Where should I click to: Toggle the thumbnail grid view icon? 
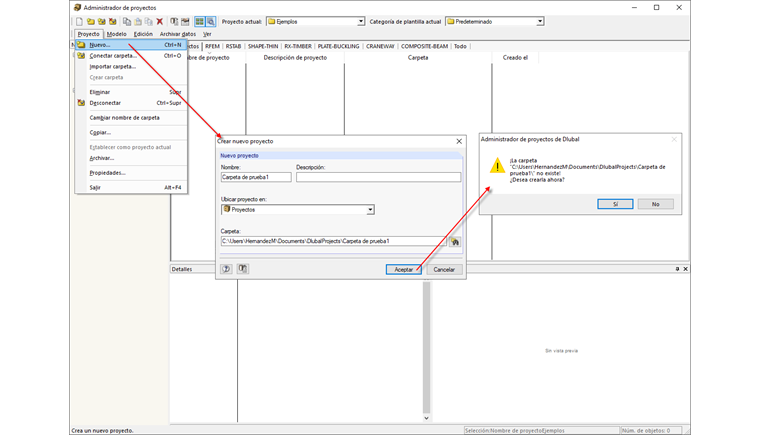coord(200,21)
